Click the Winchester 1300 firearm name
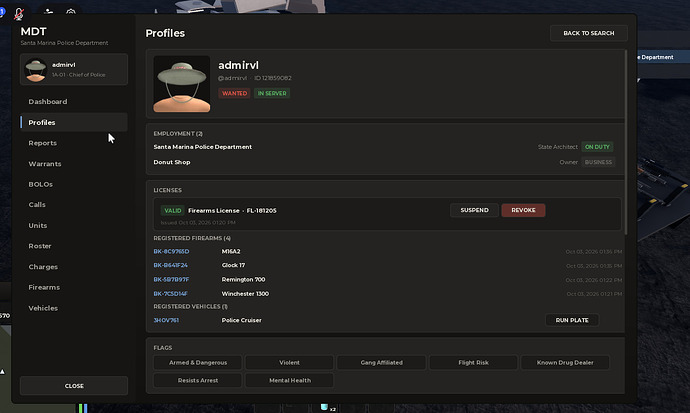The height and width of the screenshot is (413, 690). pos(245,293)
